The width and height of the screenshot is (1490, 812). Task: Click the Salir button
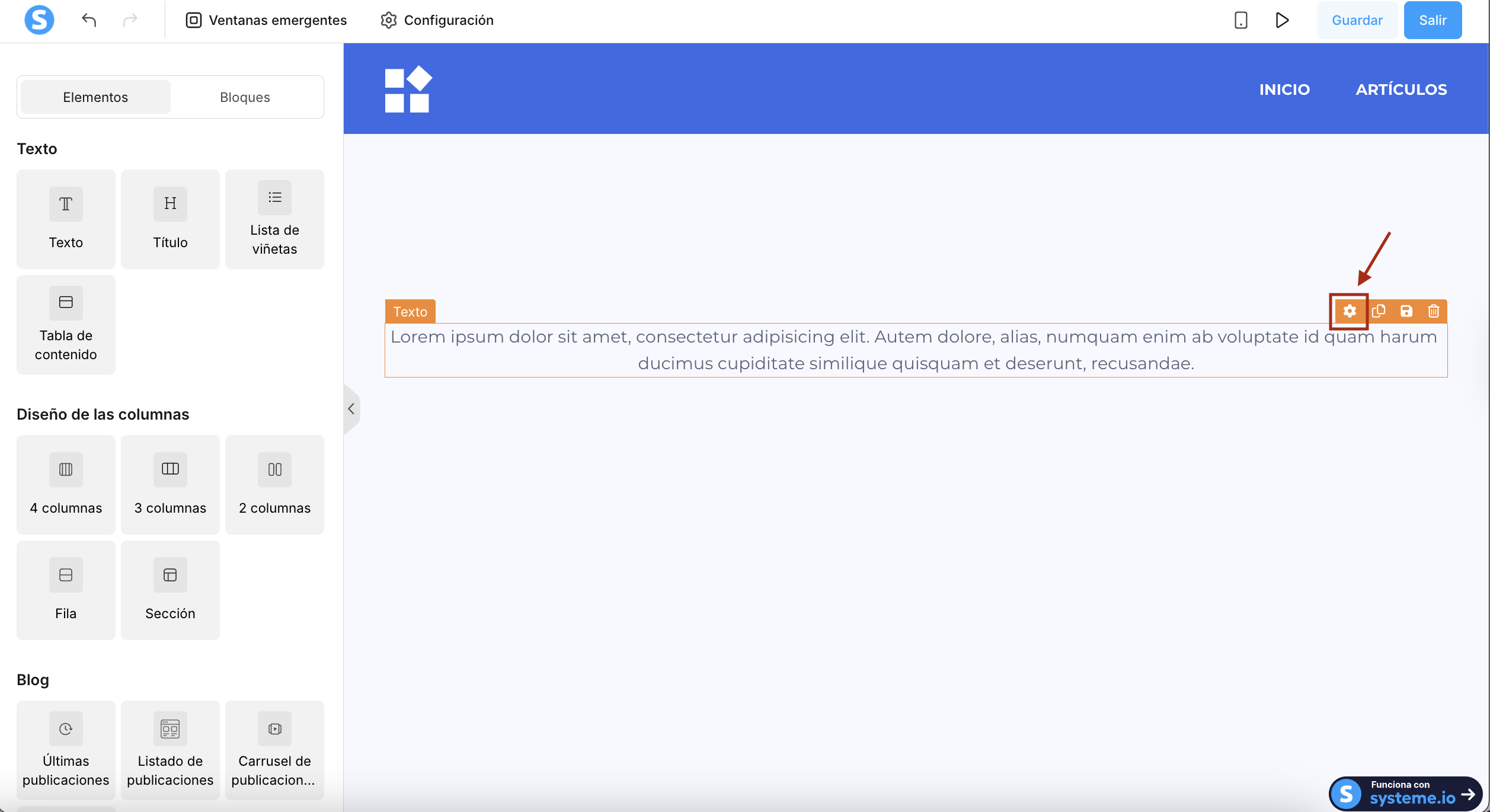(1432, 20)
